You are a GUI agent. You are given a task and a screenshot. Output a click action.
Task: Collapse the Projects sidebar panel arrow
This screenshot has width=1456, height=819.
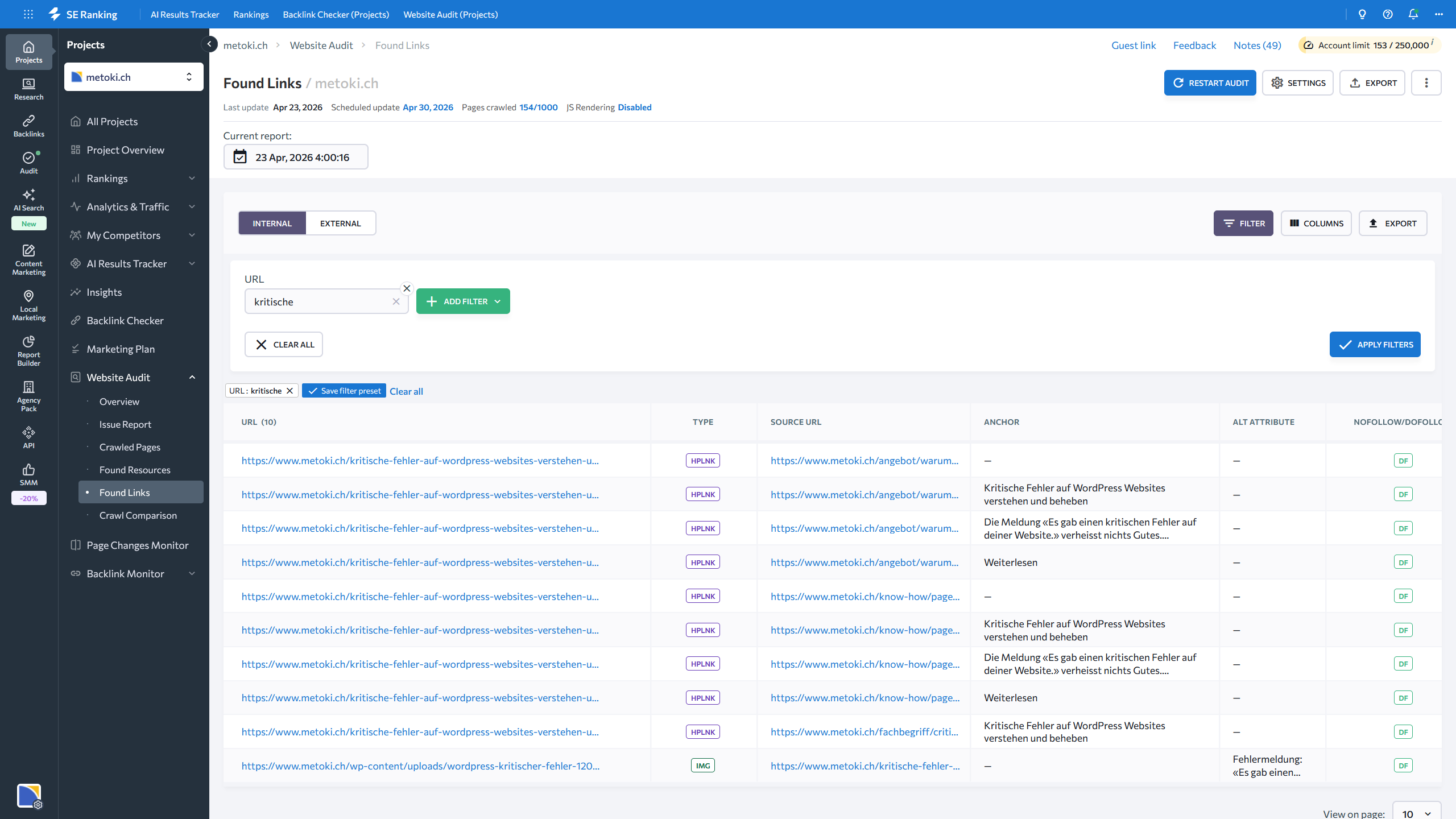[209, 44]
